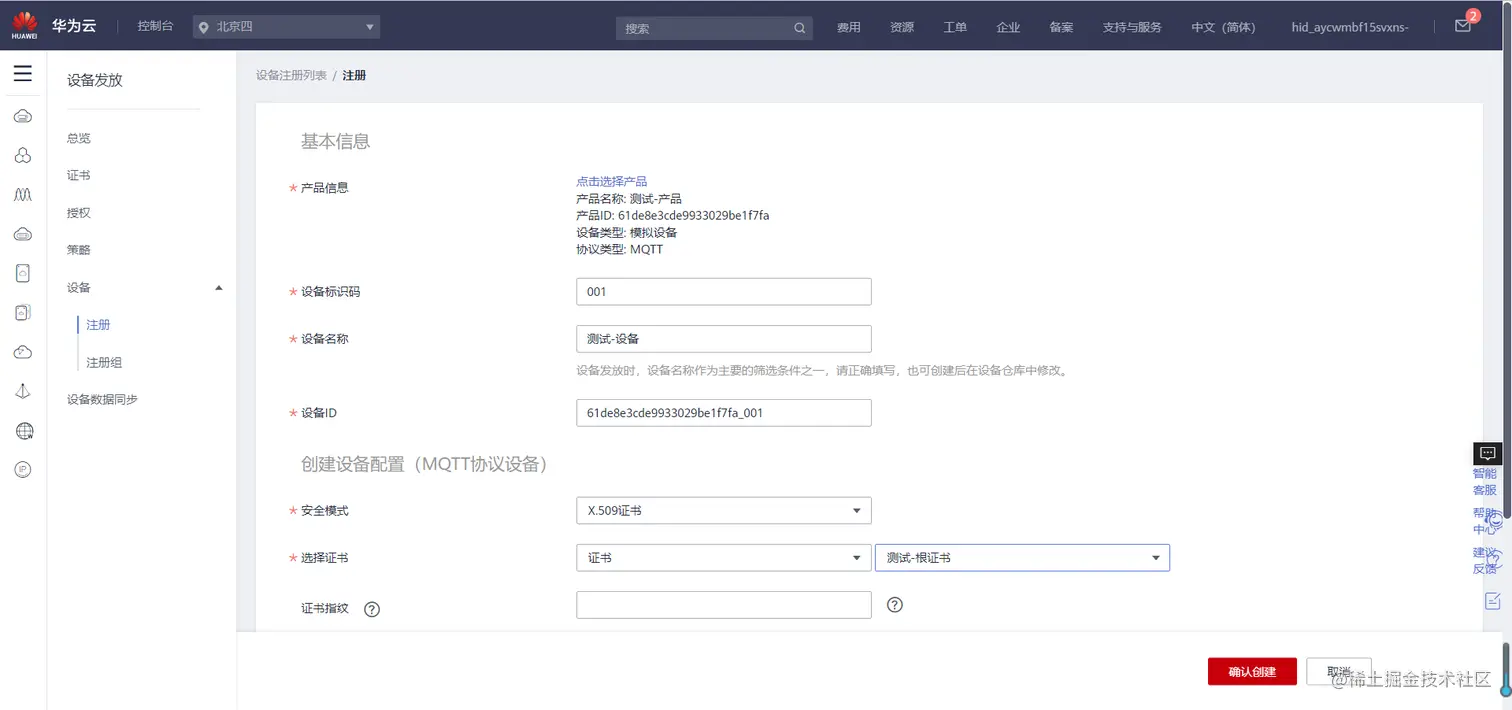The width and height of the screenshot is (1512, 710).
Task: Click the IP service icon at sidebar bottom
Action: [x=23, y=468]
